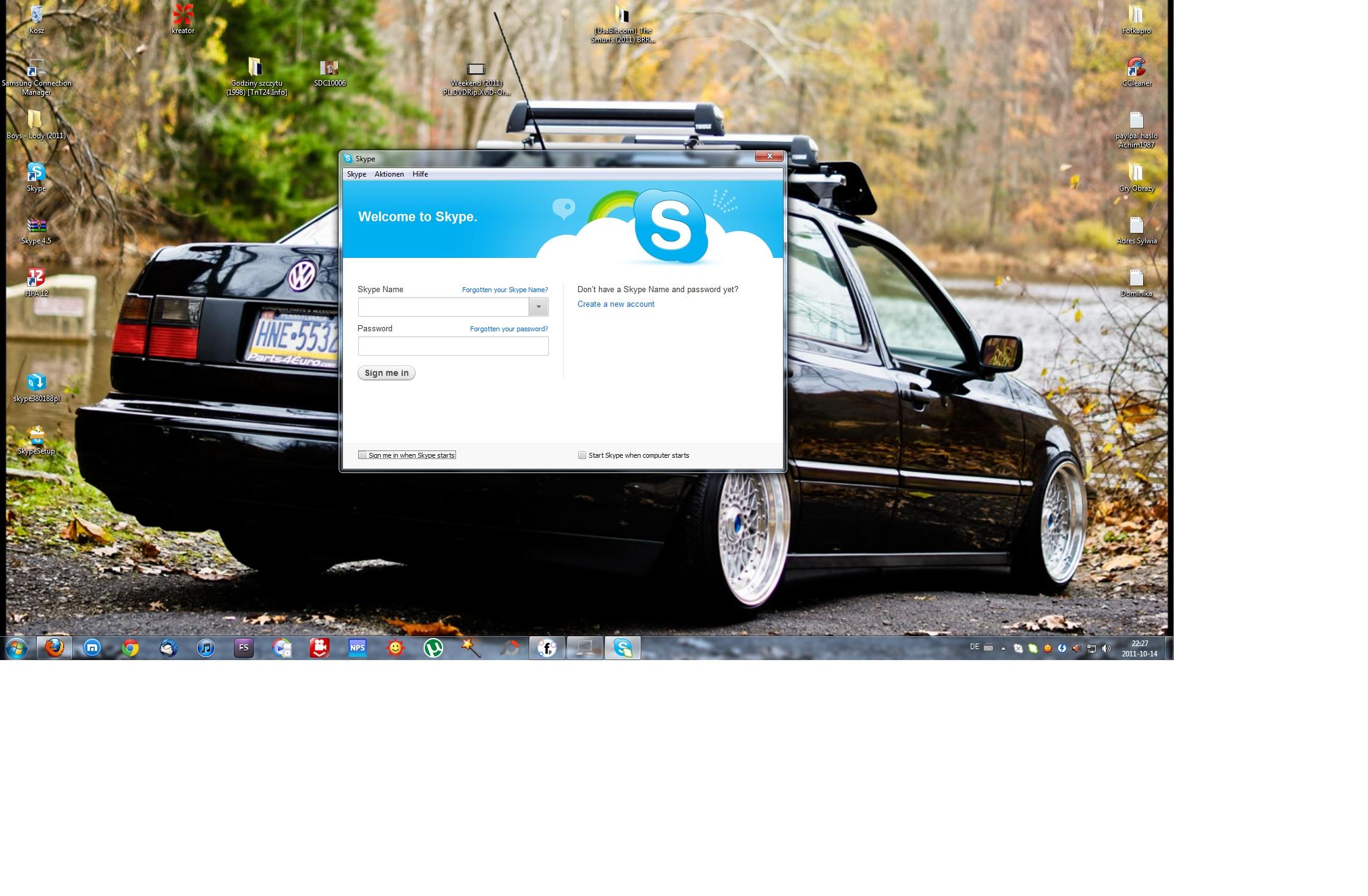Select the skype380188pl installer icon
Image resolution: width=1368 pixels, height=896 pixels.
click(x=36, y=387)
